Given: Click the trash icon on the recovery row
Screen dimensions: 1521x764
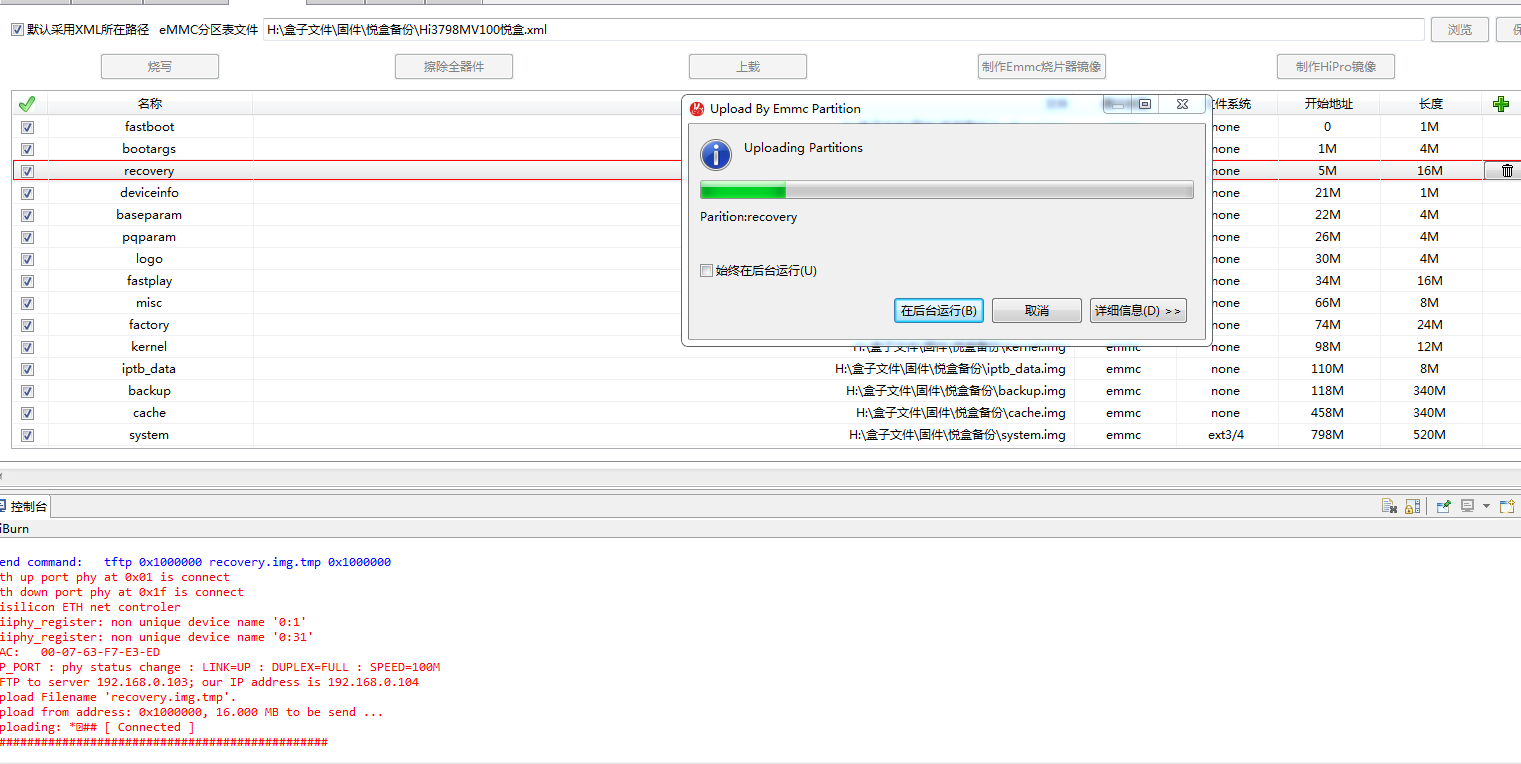Looking at the screenshot, I should pyautogui.click(x=1507, y=171).
